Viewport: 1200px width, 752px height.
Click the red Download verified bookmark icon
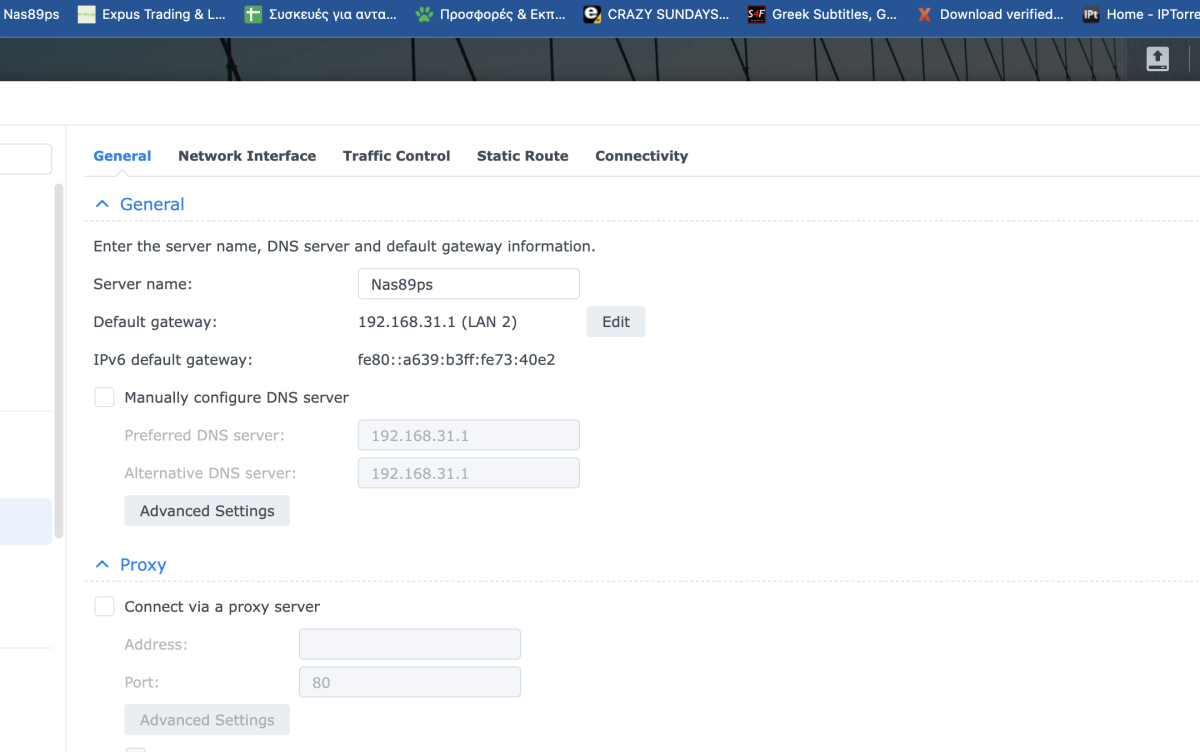923,14
